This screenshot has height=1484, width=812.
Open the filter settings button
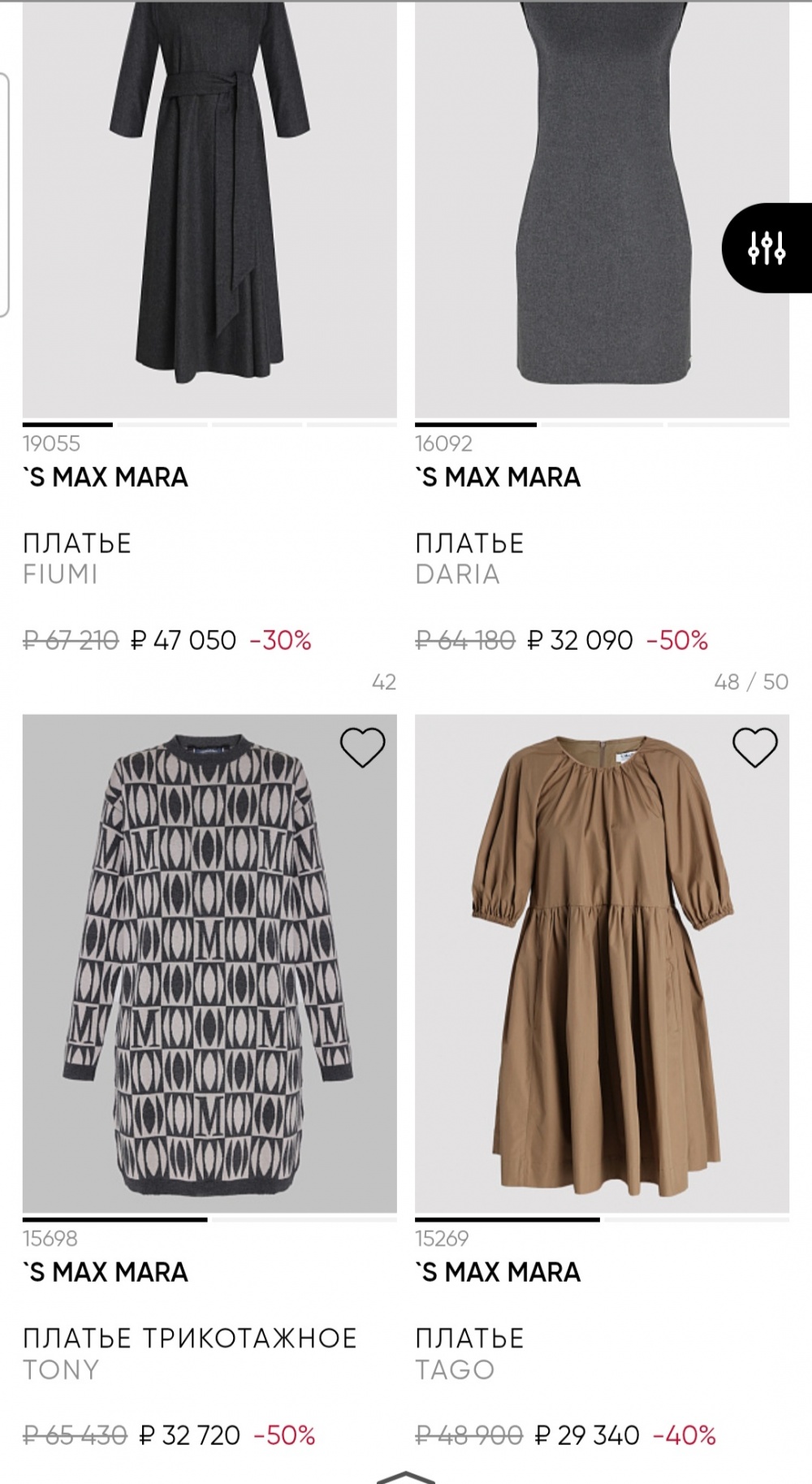pyautogui.click(x=767, y=248)
